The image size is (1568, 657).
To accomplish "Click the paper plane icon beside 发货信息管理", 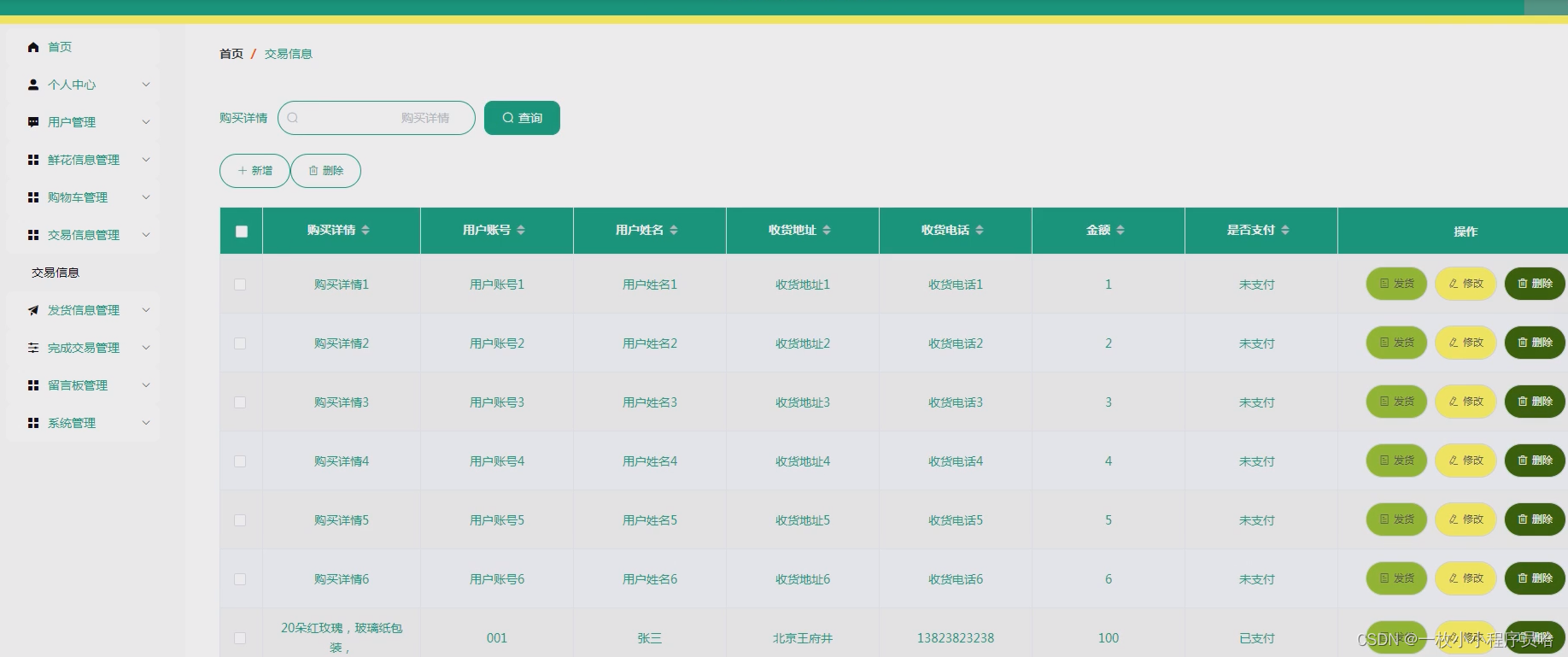I will 33,310.
